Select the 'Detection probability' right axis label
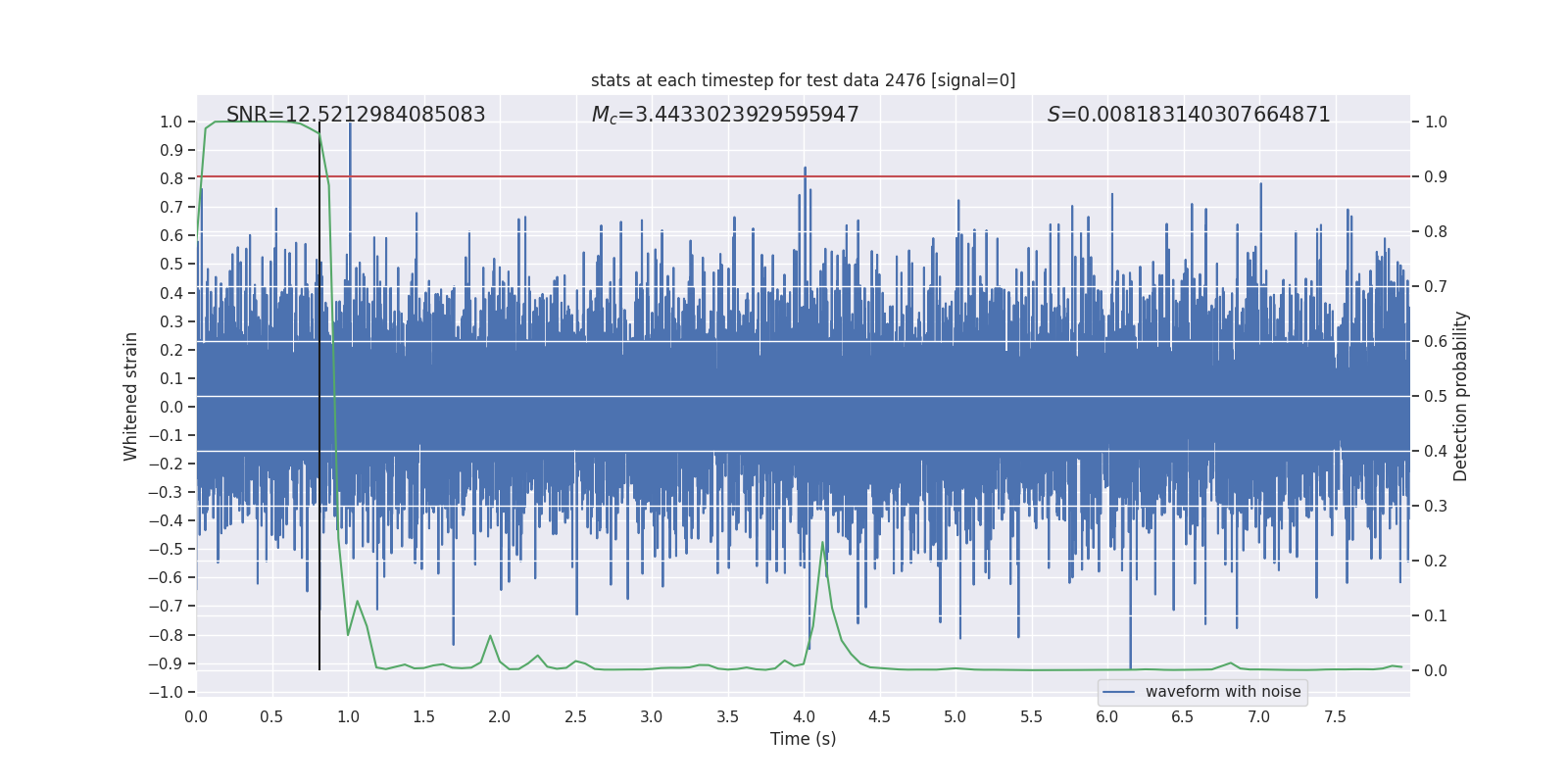This screenshot has width=1568, height=784. click(x=1460, y=396)
